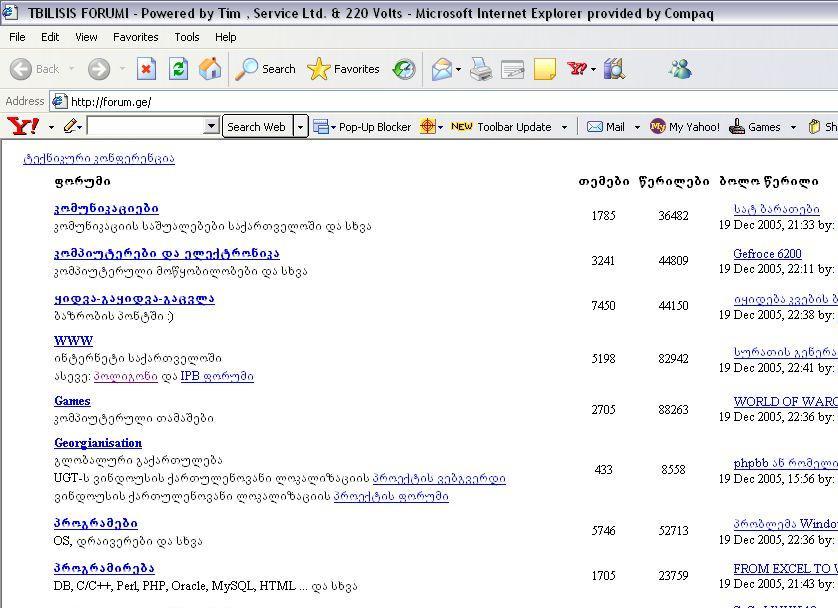Open the Georgianisation forum link
Image resolution: width=838 pixels, height=608 pixels.
[x=98, y=443]
